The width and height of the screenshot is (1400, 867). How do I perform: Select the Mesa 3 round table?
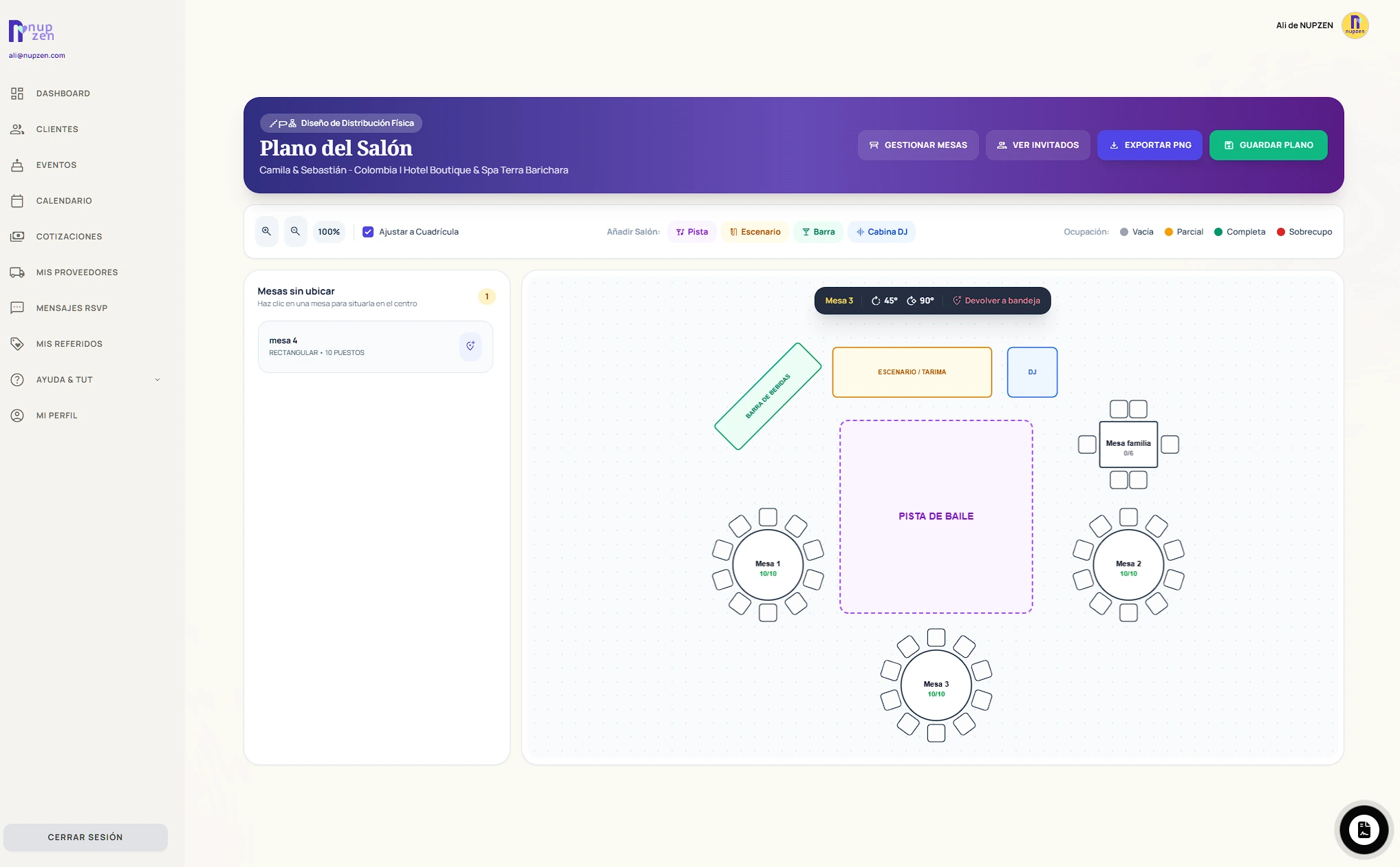(936, 685)
